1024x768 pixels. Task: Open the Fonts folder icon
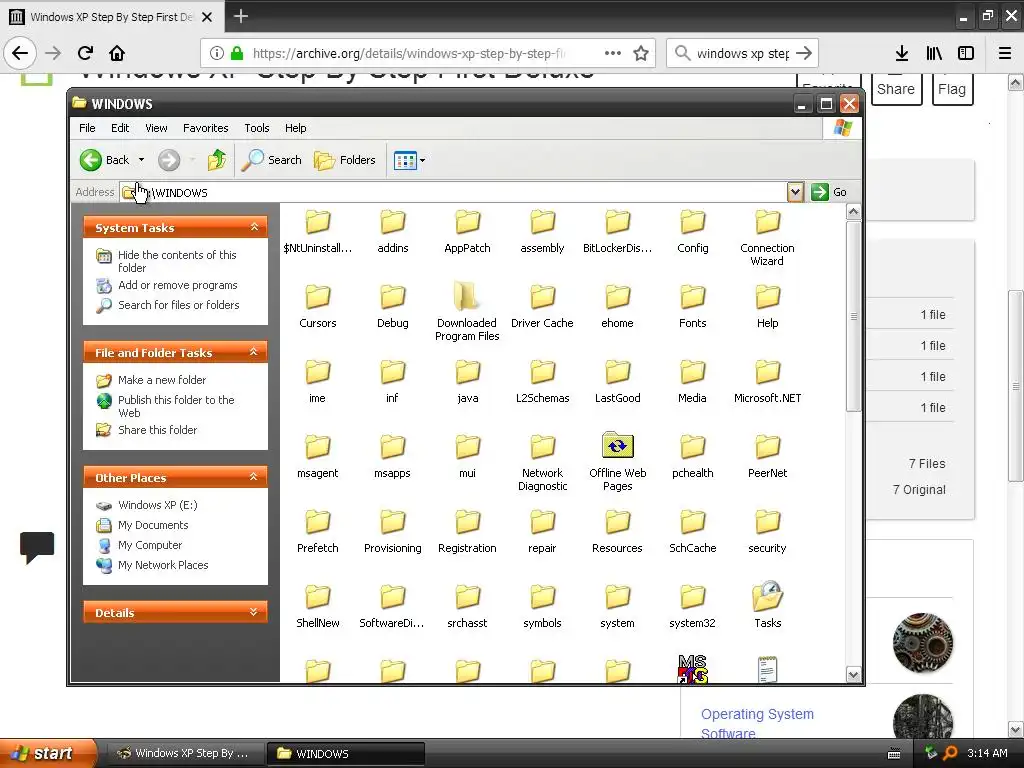tap(692, 306)
